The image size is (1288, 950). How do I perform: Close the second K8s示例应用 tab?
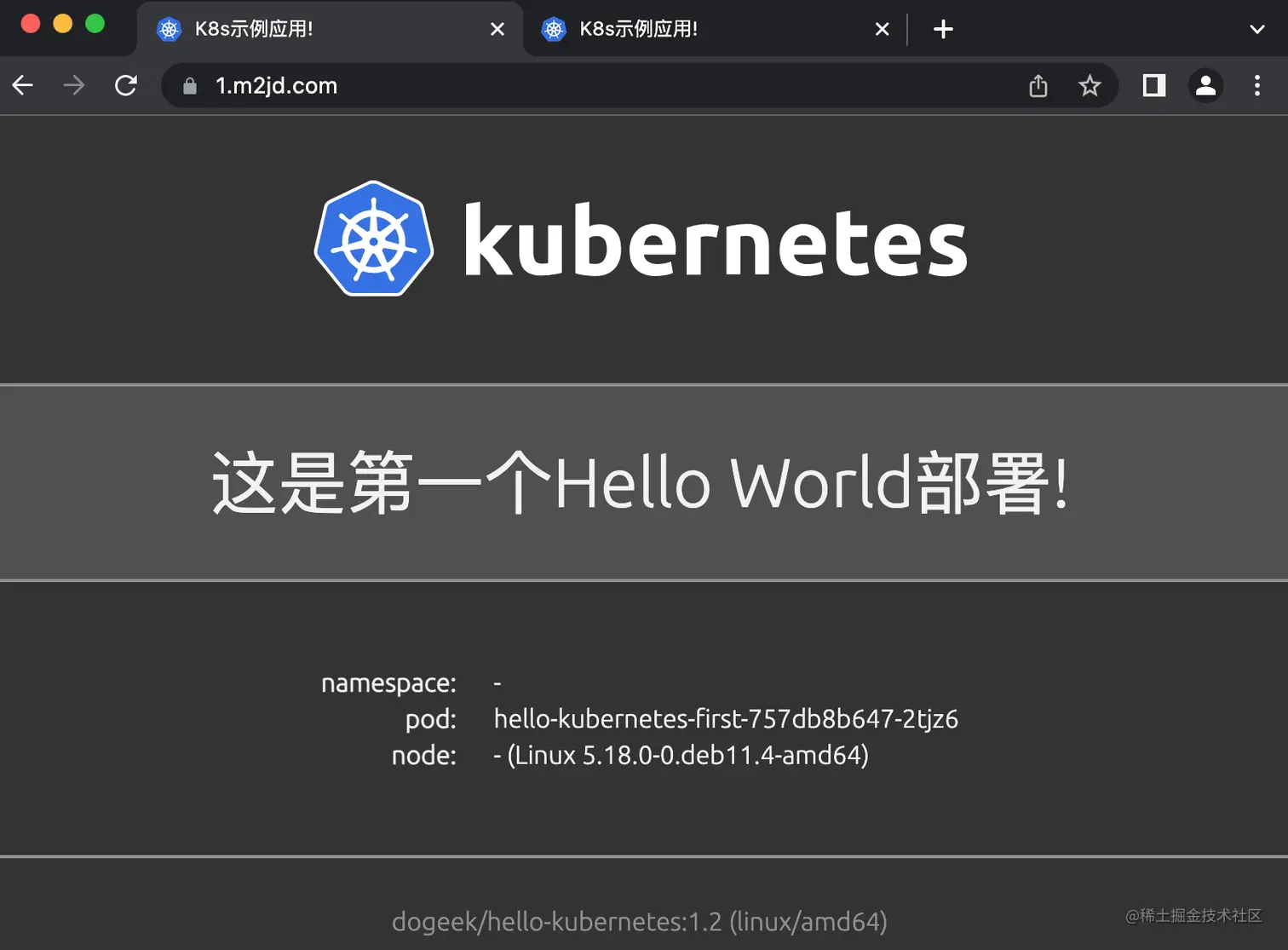click(883, 29)
